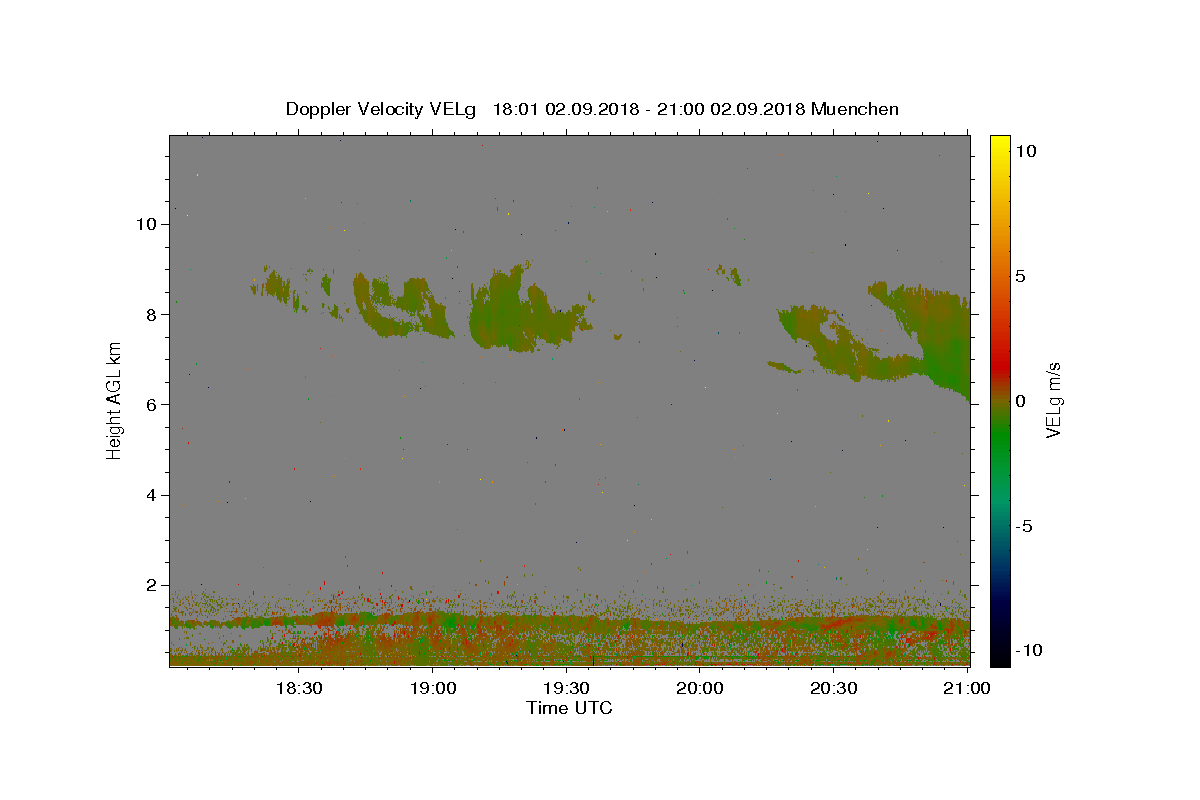Click the 'VELg m/s' colorbar label
The width and height of the screenshot is (1200, 800).
coord(1053,401)
